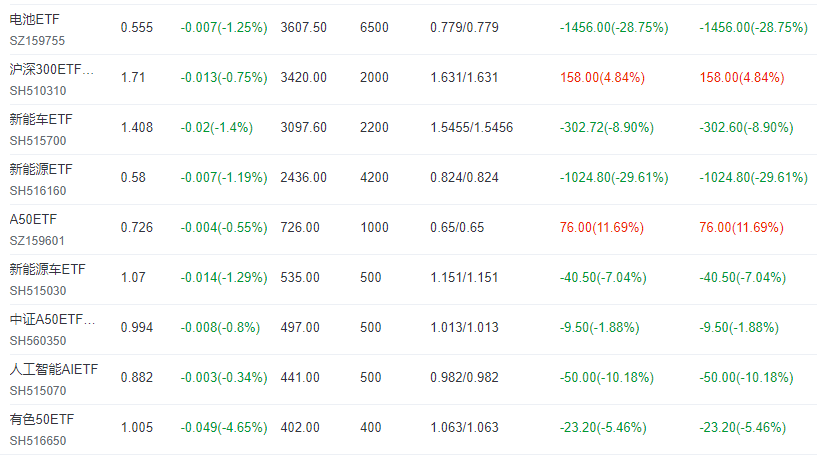This screenshot has width=817, height=459.
Task: Click cost price 1.013/1.013
Action: pos(464,328)
